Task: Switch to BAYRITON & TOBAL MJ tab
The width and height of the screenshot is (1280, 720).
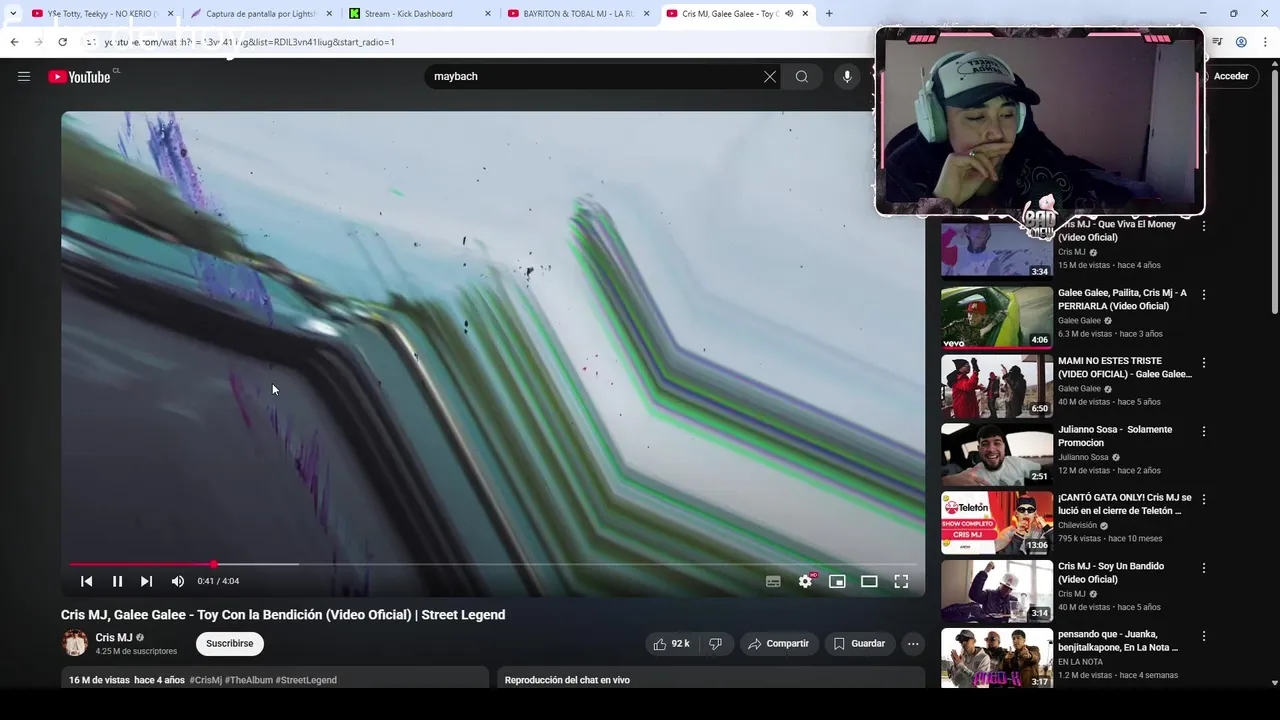Action: click(578, 14)
